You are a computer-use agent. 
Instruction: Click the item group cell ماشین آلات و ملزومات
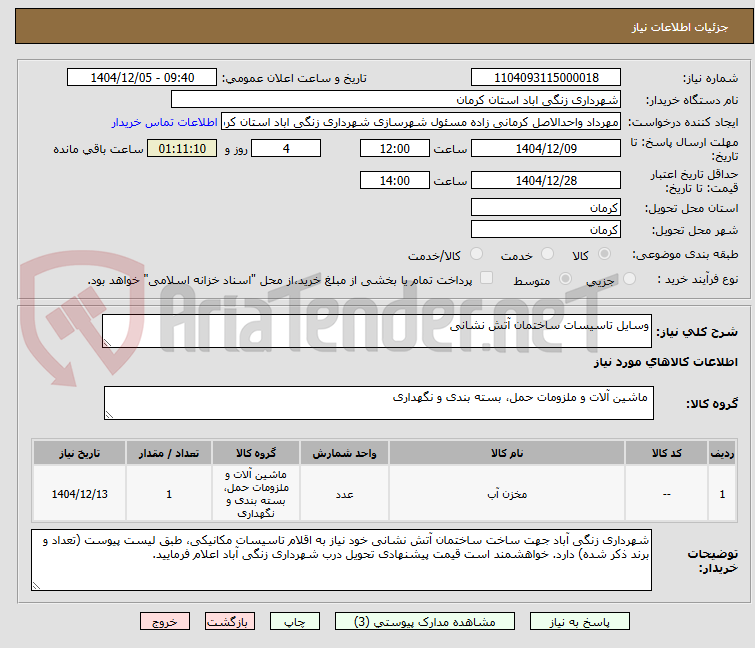tap(256, 494)
